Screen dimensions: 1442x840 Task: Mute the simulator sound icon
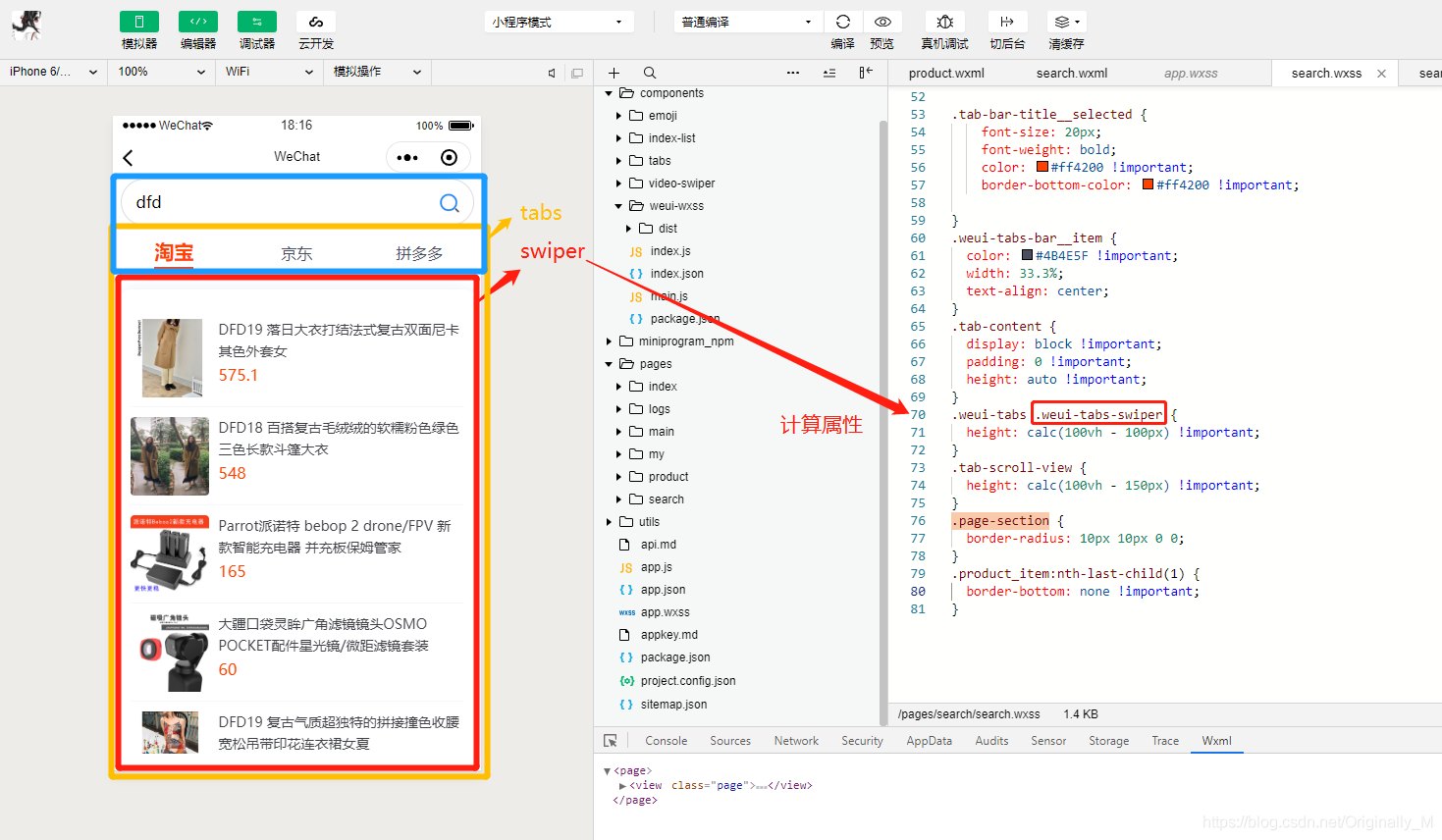[x=552, y=73]
